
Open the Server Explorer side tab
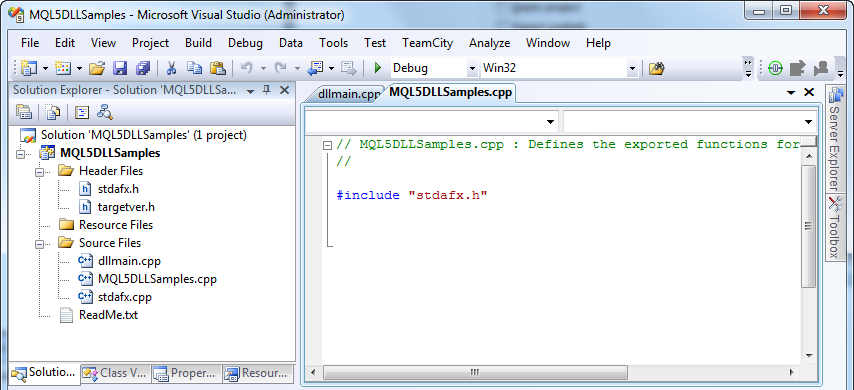pos(834,138)
